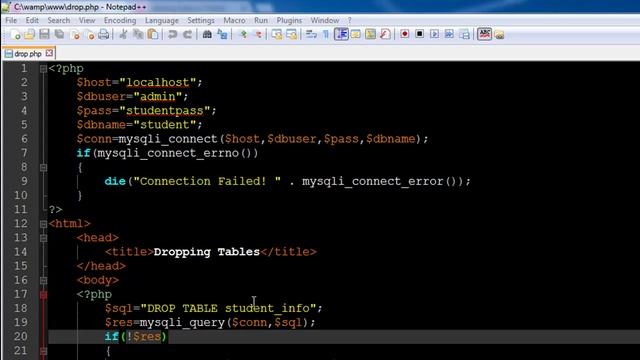Click the Close document toolbar icon
The width and height of the screenshot is (640, 360).
(x=75, y=34)
